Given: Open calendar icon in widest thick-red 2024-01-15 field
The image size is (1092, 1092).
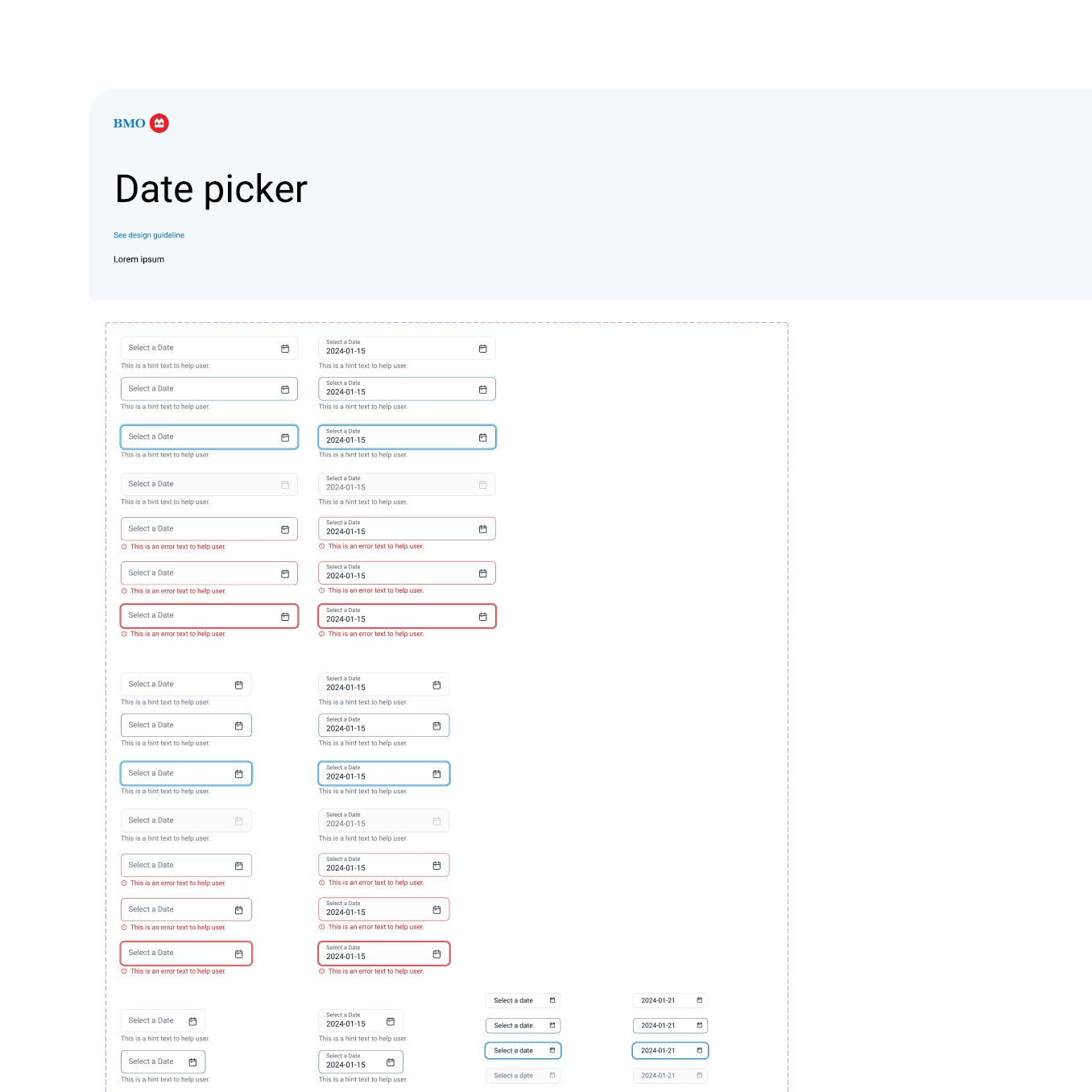Looking at the screenshot, I should [x=483, y=616].
